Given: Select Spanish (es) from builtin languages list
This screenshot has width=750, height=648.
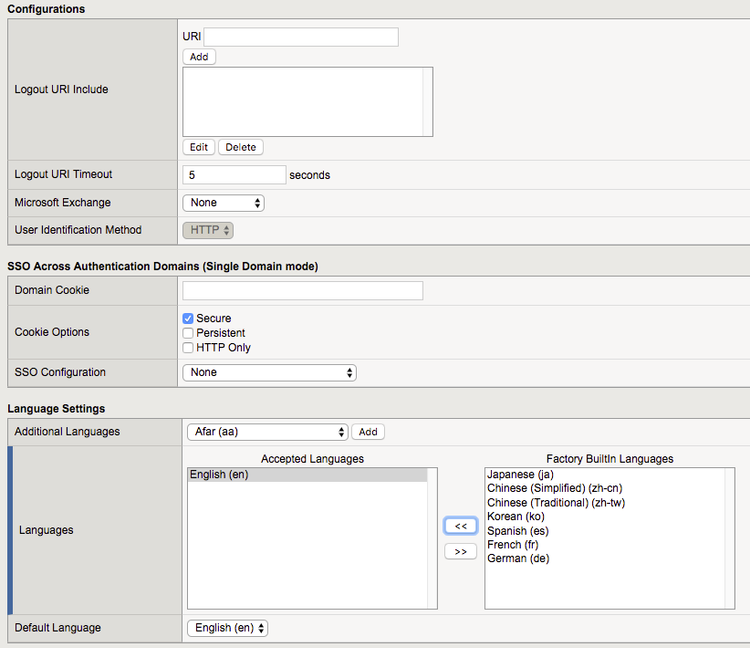Looking at the screenshot, I should pyautogui.click(x=518, y=531).
